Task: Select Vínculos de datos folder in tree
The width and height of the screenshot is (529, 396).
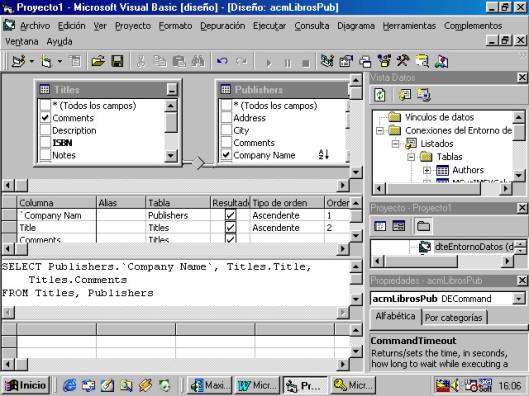Action: point(439,117)
